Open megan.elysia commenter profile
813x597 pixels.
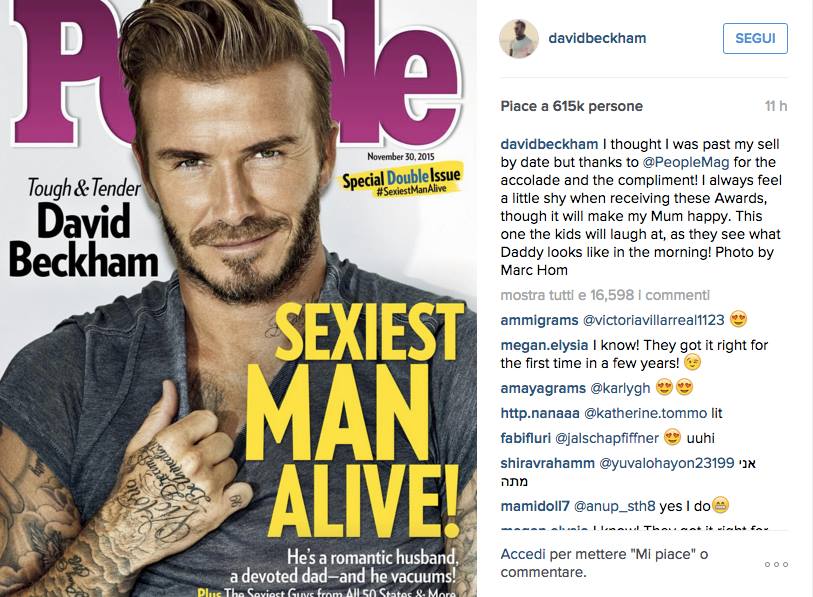544,345
